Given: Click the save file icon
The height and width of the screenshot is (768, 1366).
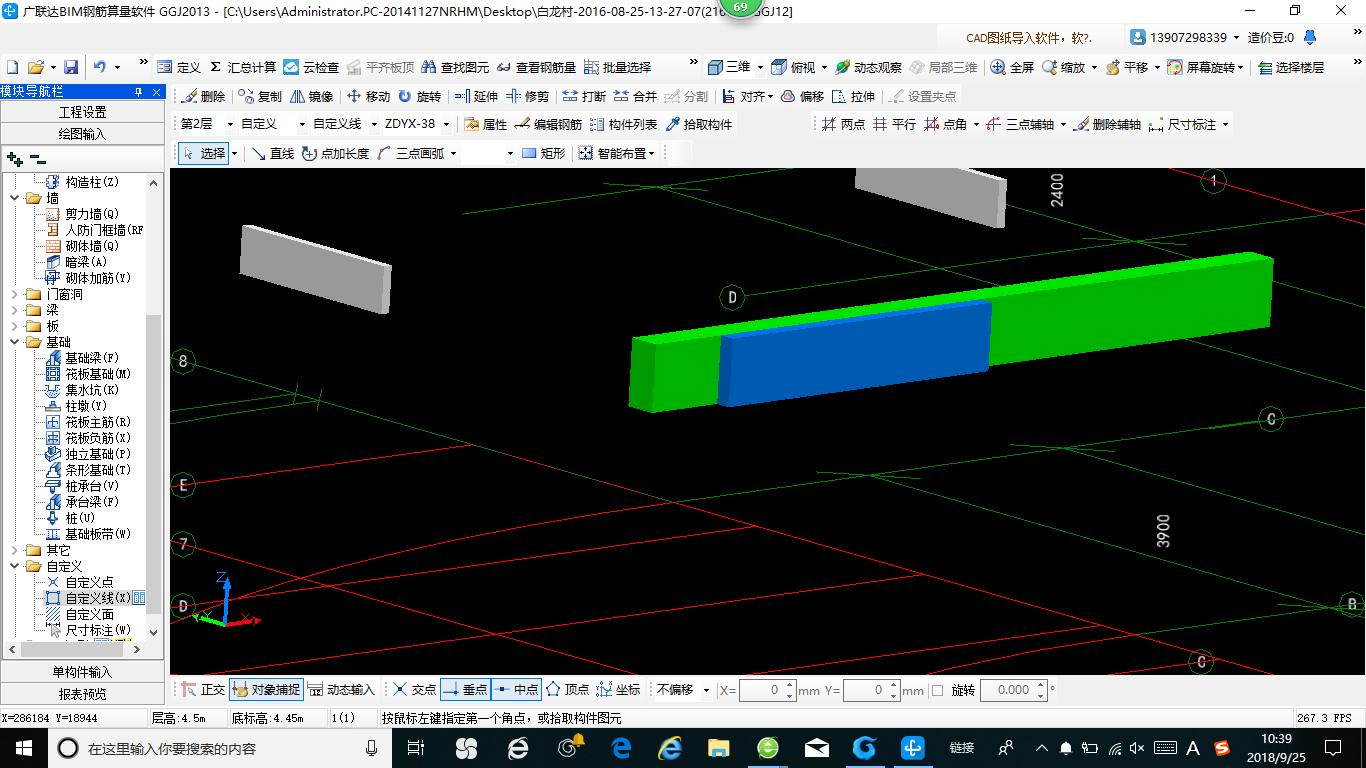Looking at the screenshot, I should pyautogui.click(x=71, y=67).
